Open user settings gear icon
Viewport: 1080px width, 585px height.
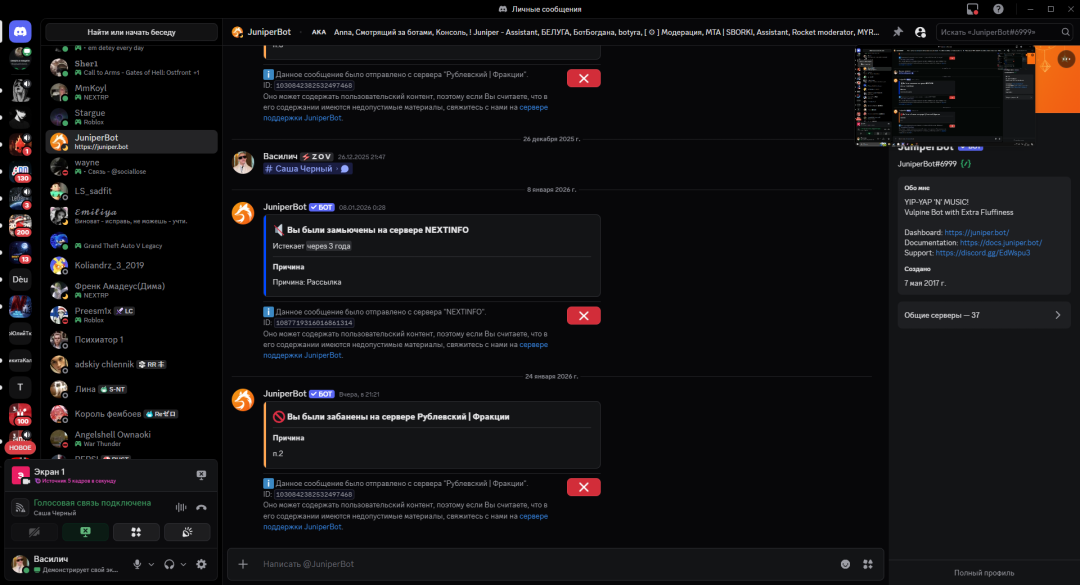point(201,564)
